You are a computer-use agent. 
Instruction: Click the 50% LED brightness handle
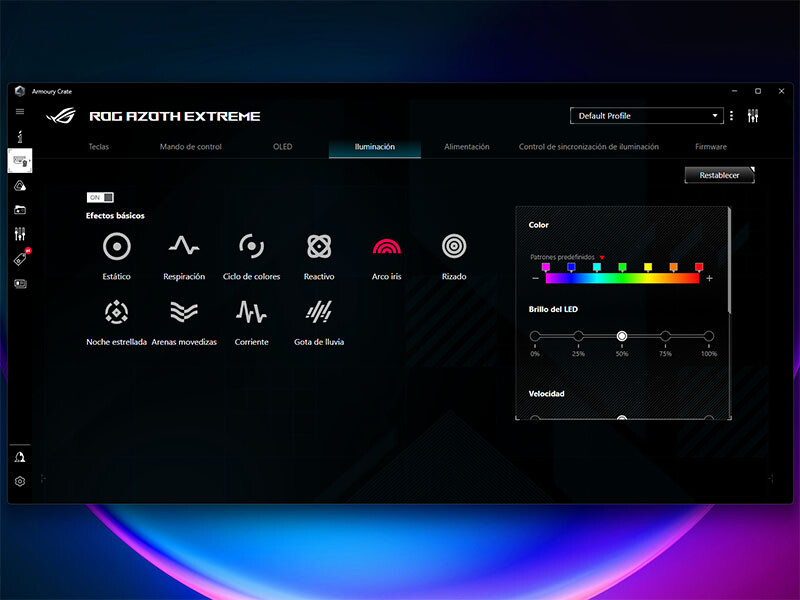(621, 336)
